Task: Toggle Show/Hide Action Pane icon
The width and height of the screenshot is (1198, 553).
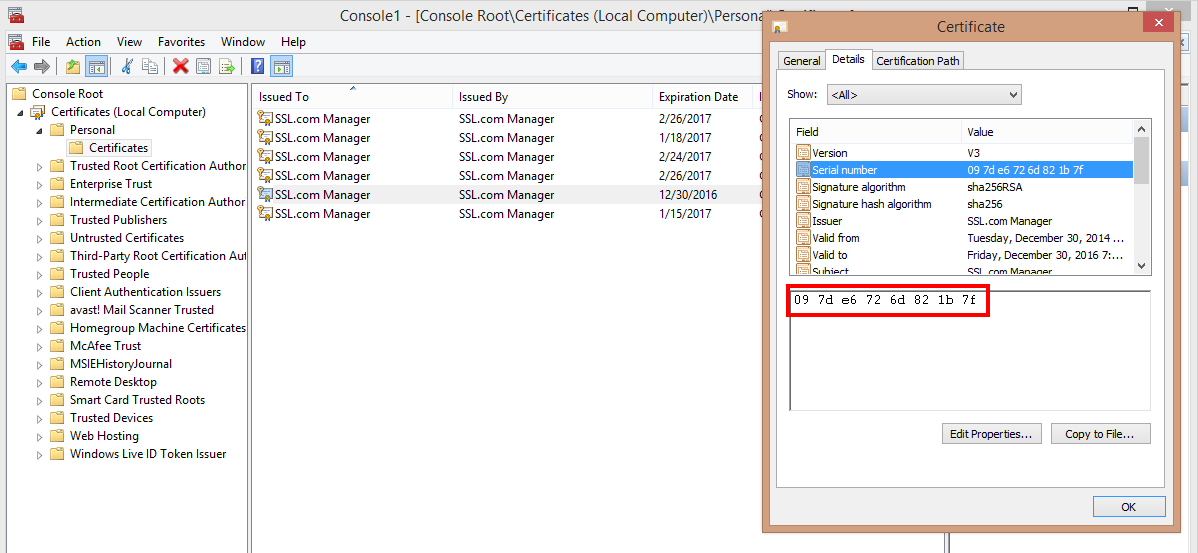Action: 282,66
